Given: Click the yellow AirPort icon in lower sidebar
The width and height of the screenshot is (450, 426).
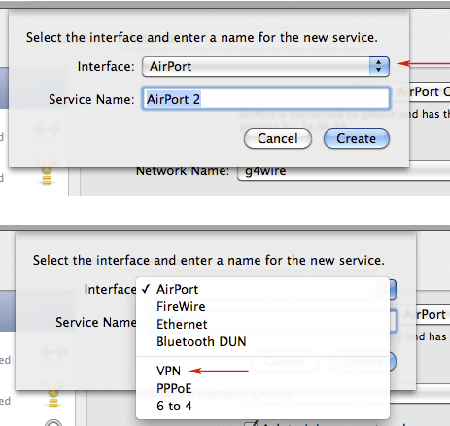Looking at the screenshot, I should (53, 394).
